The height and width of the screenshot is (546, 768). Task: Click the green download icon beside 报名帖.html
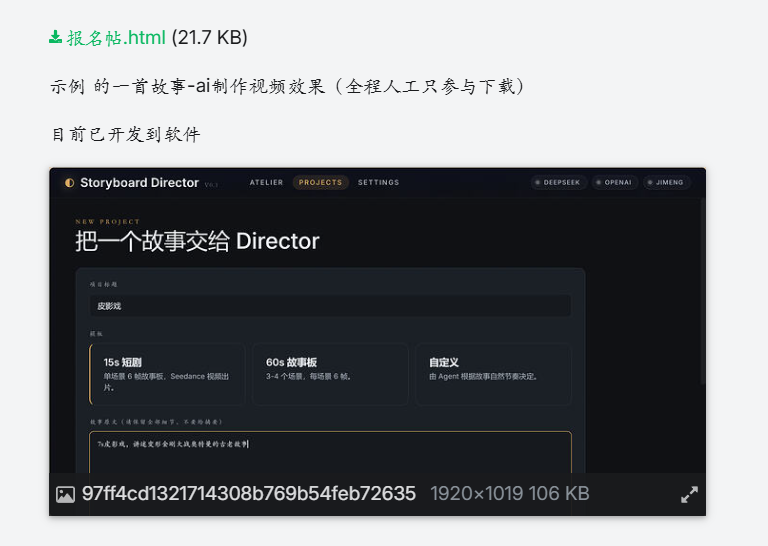[x=55, y=37]
